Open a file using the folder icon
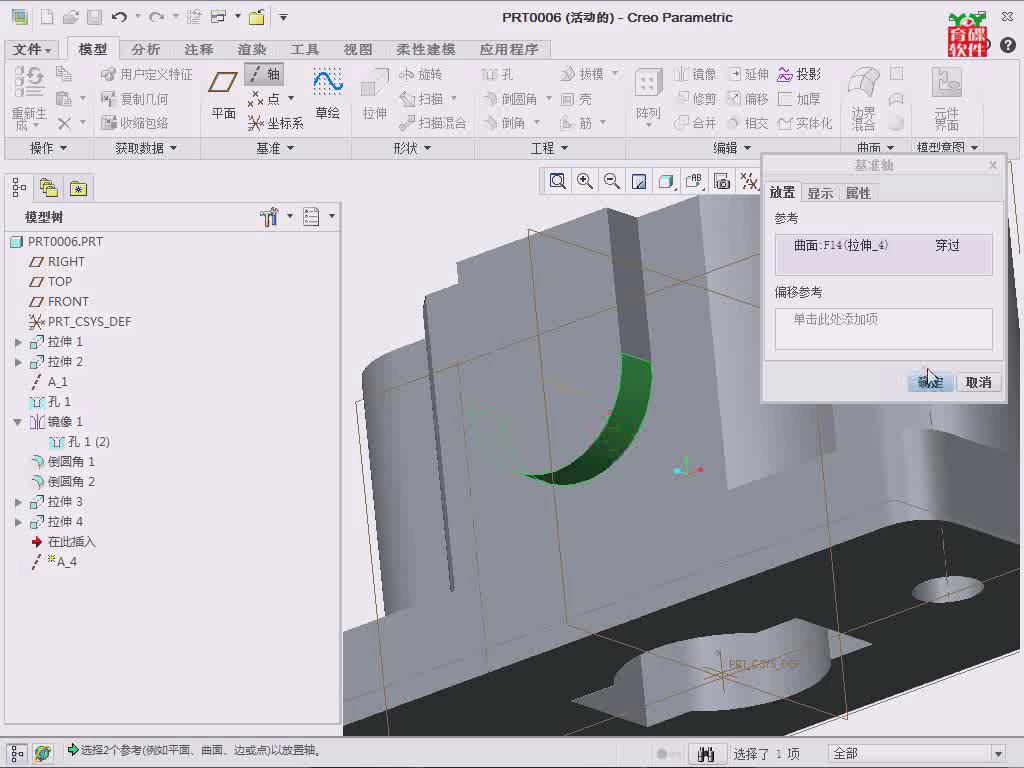Screen dimensions: 1024x768 coord(71,17)
